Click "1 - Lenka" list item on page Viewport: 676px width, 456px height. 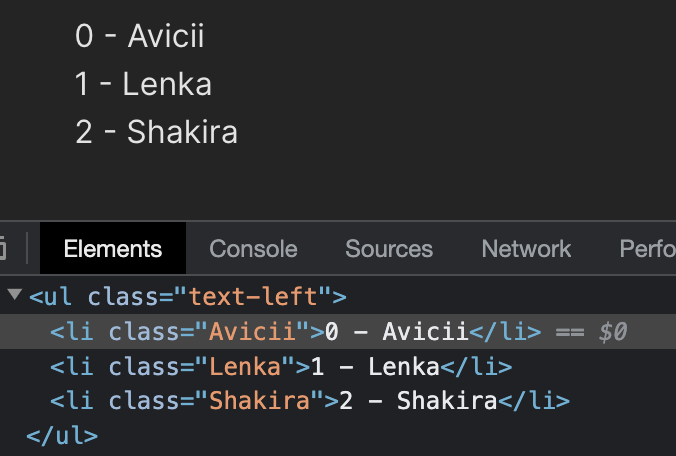pos(143,84)
